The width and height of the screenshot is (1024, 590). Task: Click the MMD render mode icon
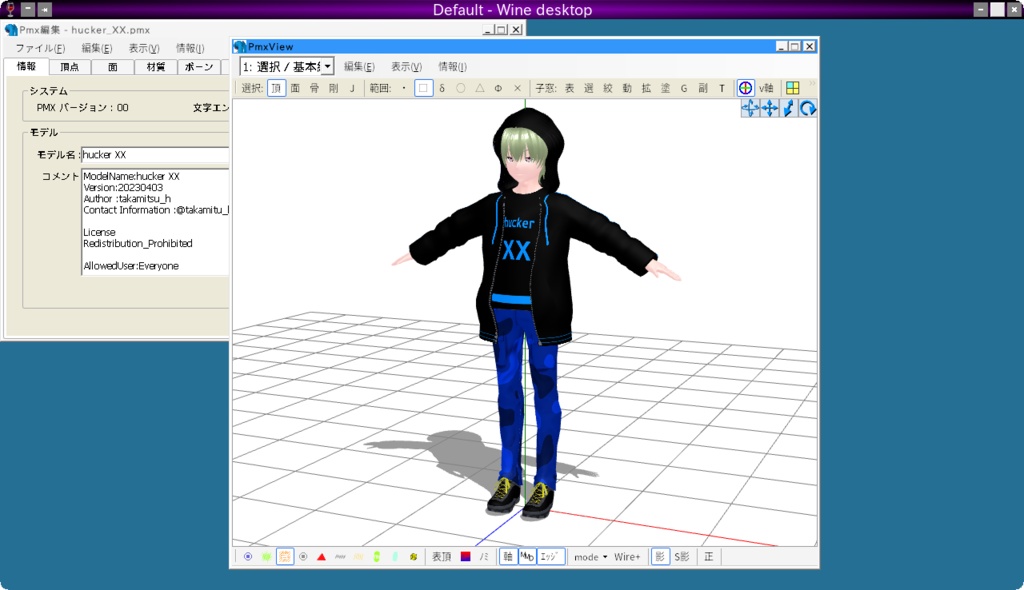(525, 556)
